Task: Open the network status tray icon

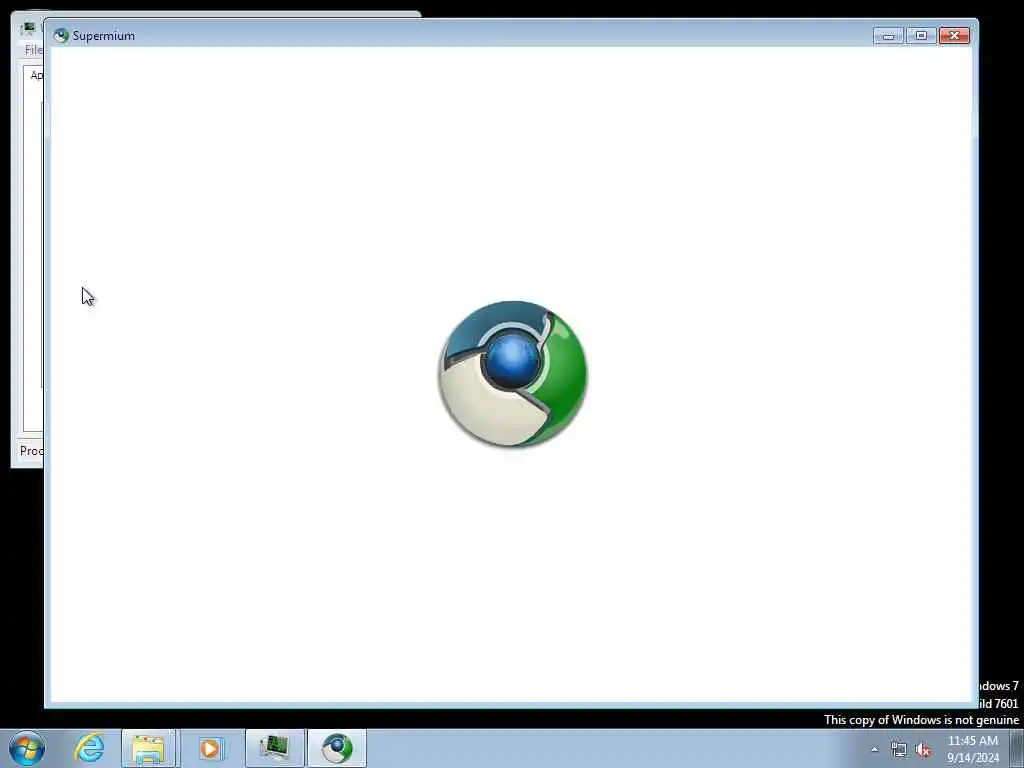Action: pyautogui.click(x=899, y=750)
